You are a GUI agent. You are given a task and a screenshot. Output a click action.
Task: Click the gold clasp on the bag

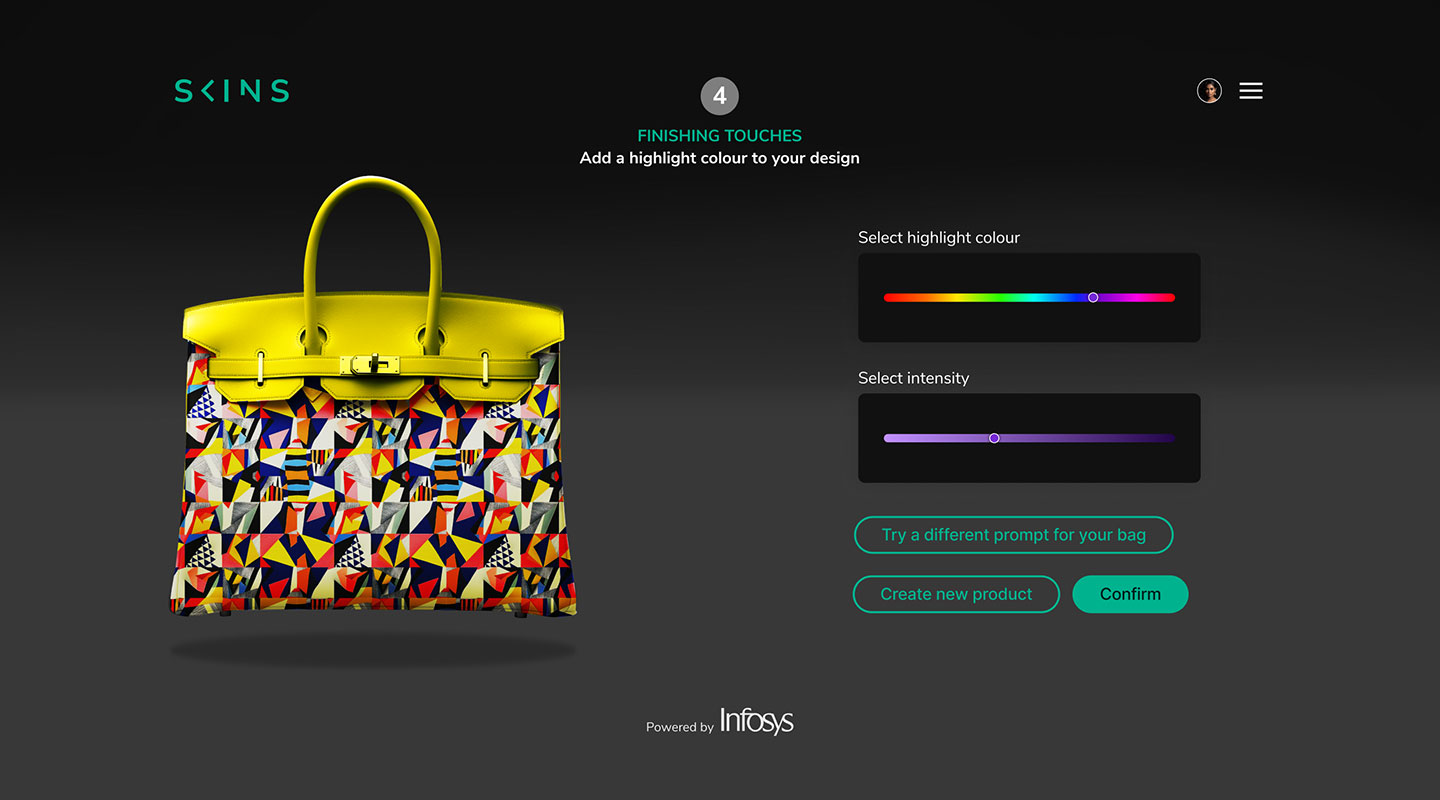click(x=370, y=364)
